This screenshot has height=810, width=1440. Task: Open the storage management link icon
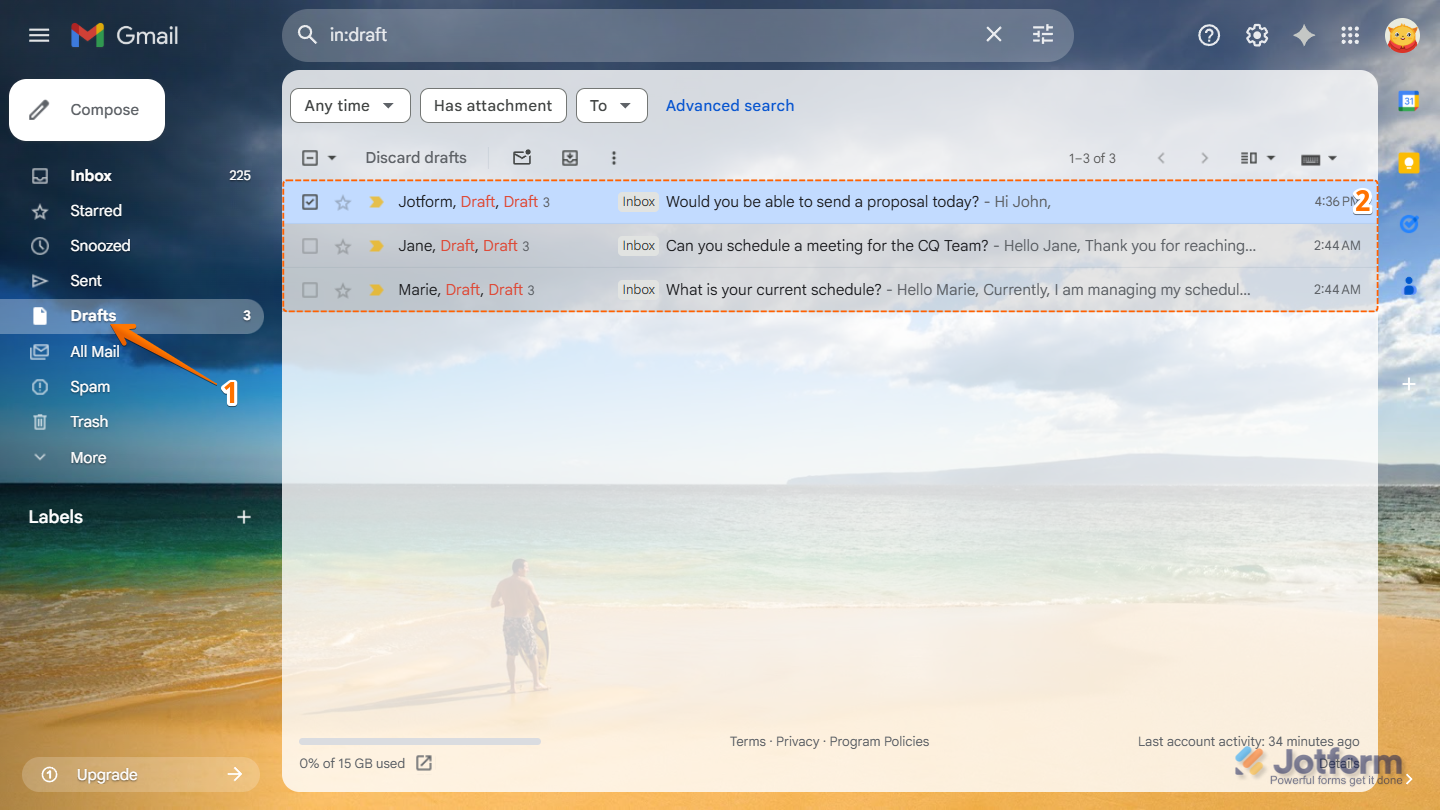[x=424, y=763]
